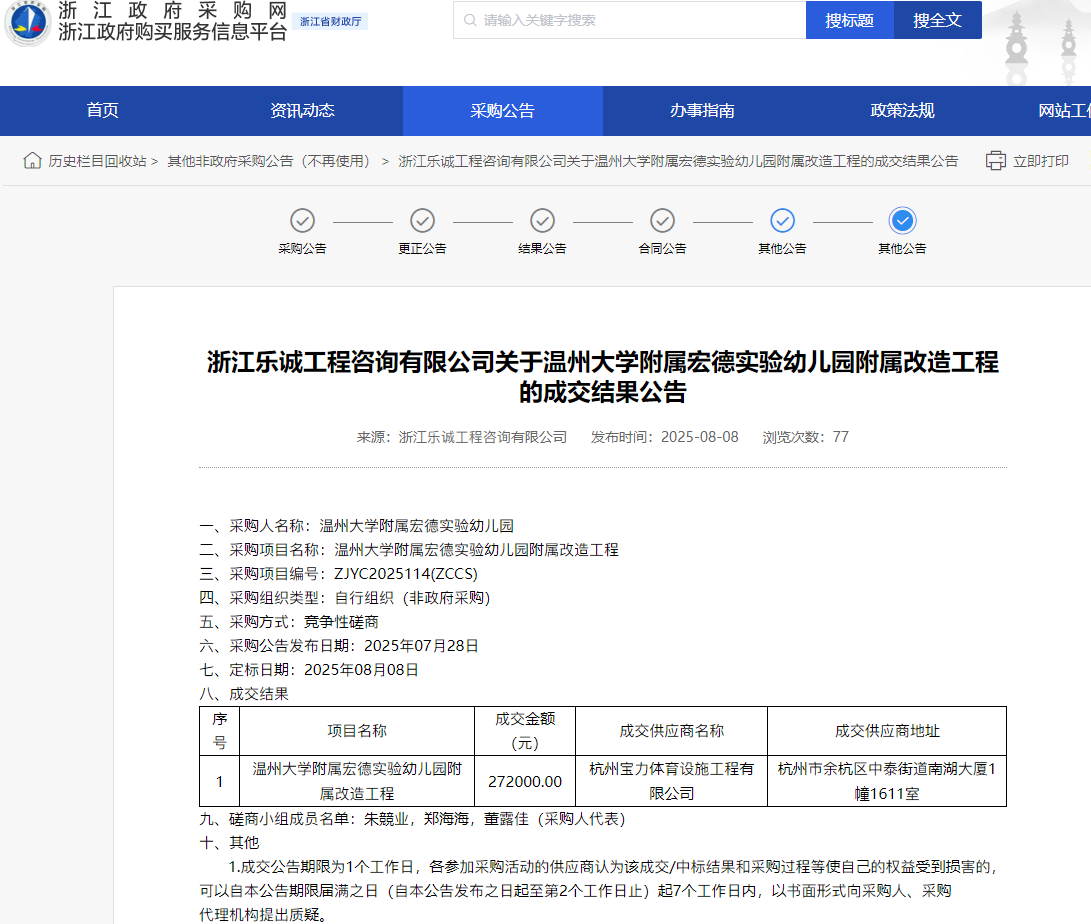The width and height of the screenshot is (1091, 924).
Task: Click the 采购公告 step checkmark circle
Action: pyautogui.click(x=302, y=220)
